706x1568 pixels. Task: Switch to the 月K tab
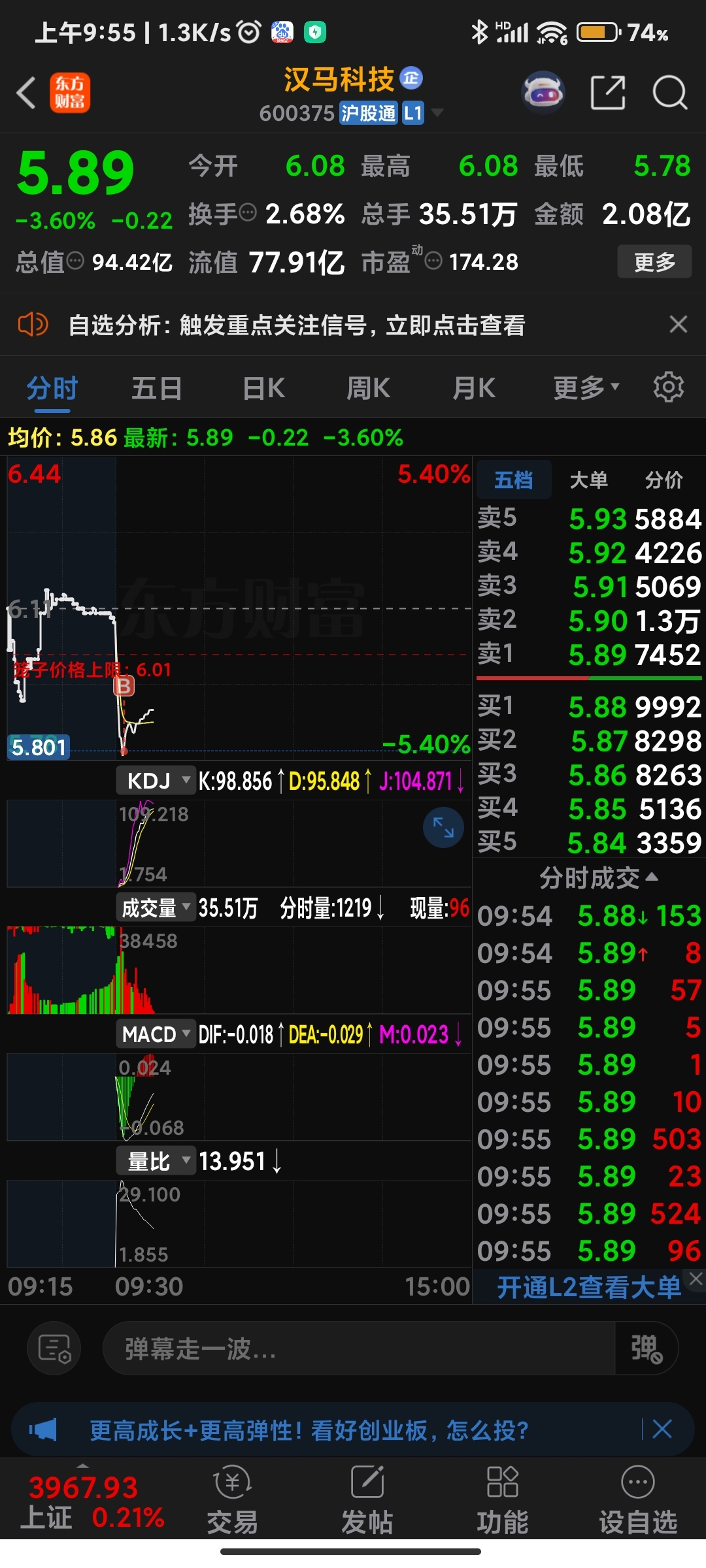coord(474,387)
